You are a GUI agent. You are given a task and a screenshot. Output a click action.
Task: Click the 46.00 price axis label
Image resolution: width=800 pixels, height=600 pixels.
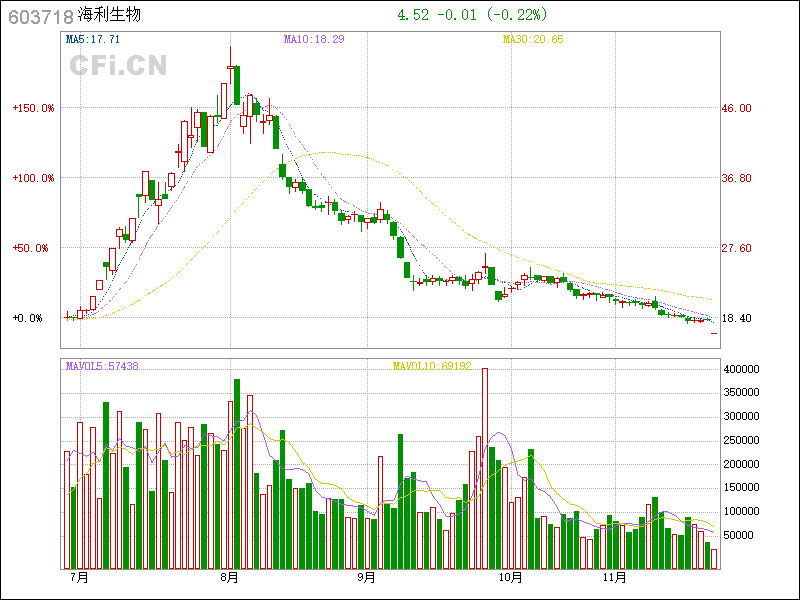pyautogui.click(x=737, y=108)
